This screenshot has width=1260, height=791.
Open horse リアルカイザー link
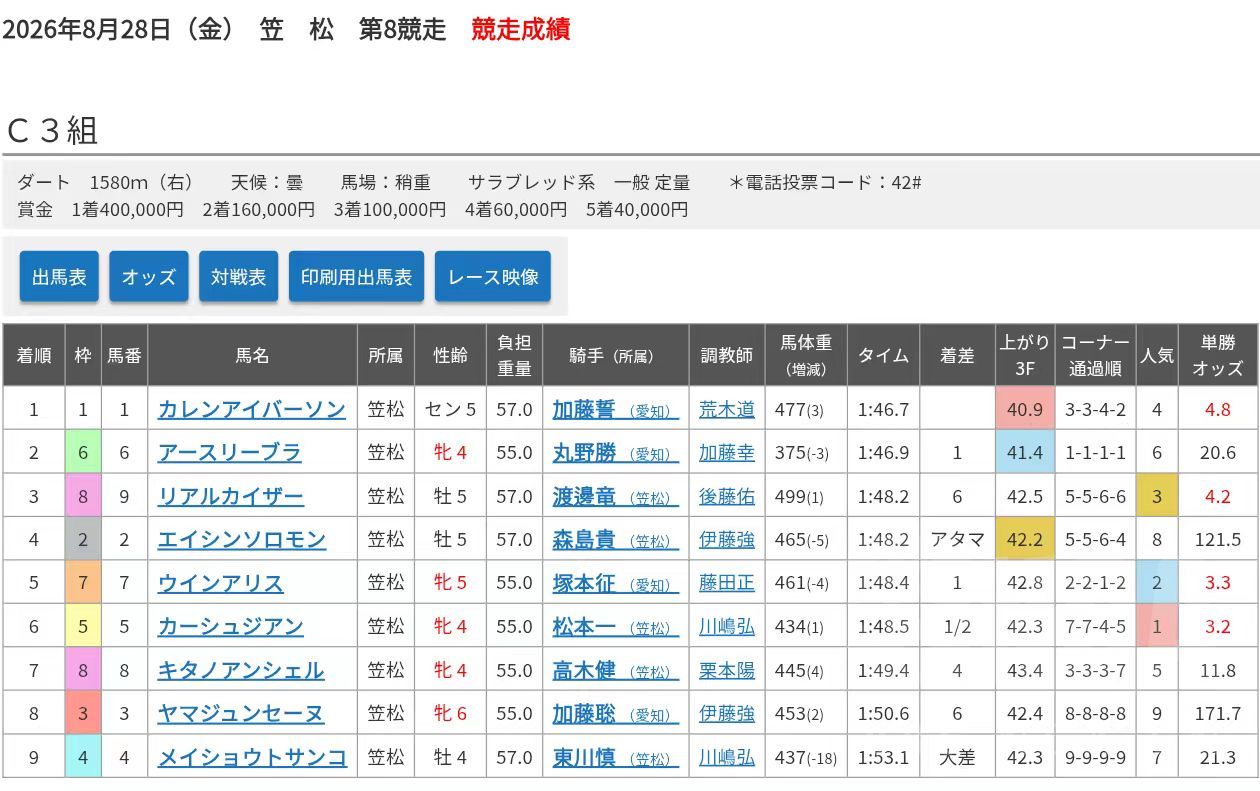coord(231,496)
